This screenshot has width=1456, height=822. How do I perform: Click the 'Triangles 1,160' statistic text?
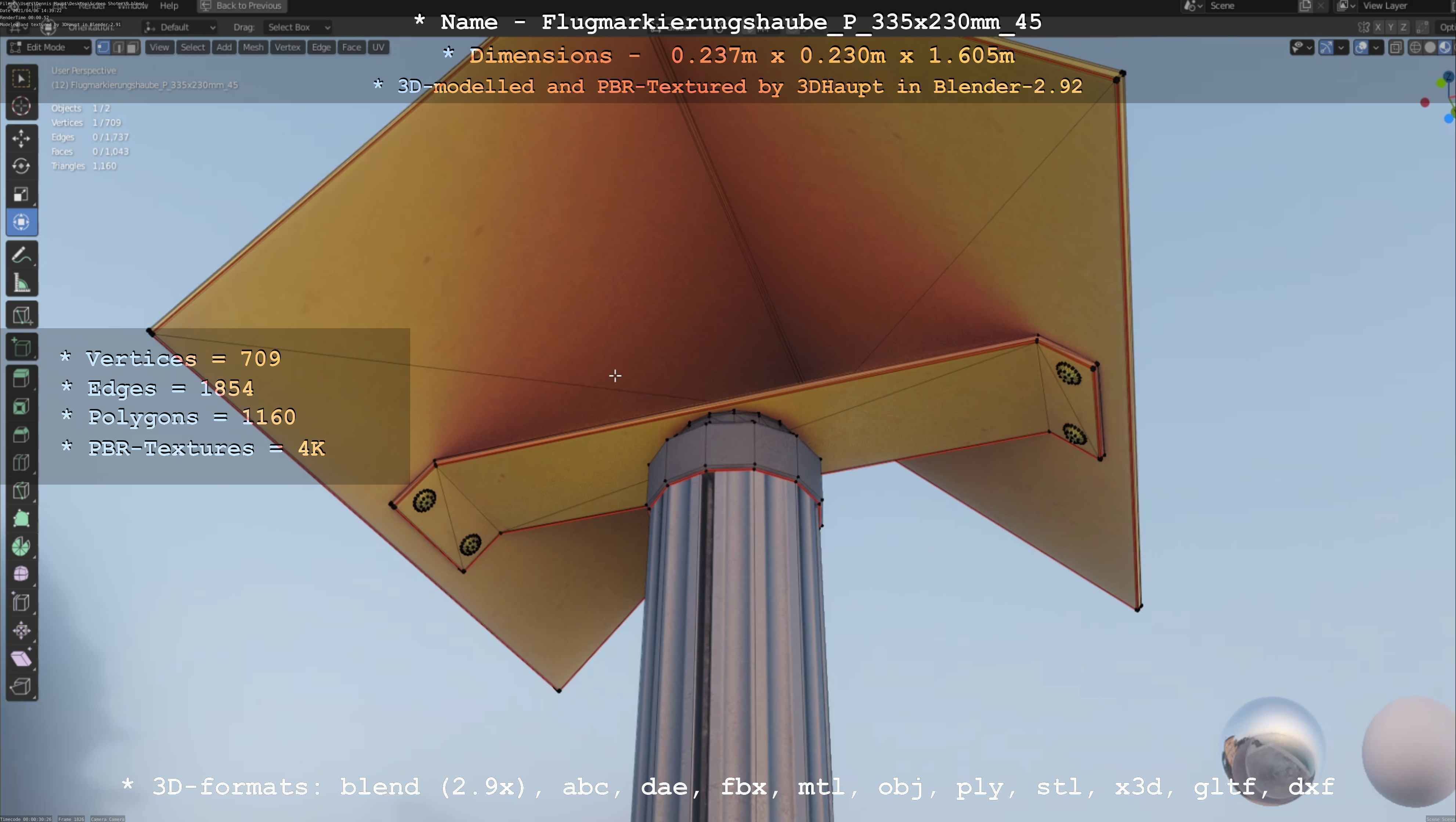click(x=84, y=166)
